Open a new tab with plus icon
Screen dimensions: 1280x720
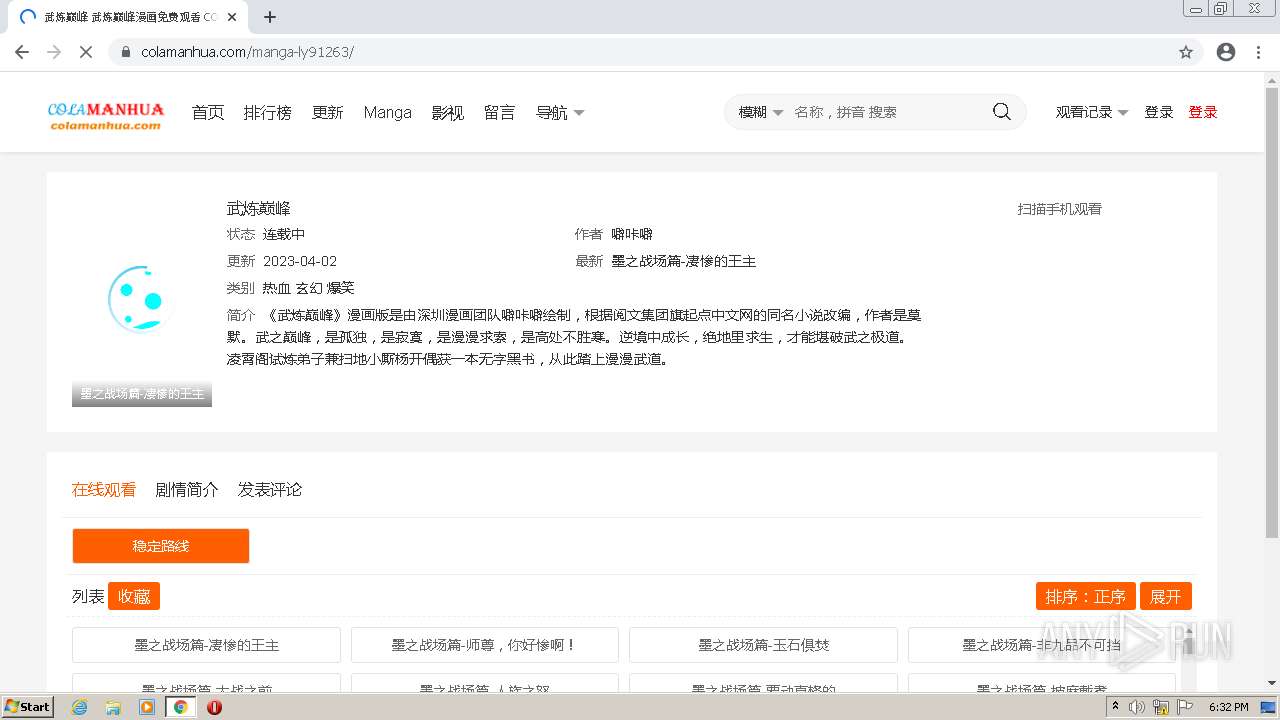tap(270, 17)
